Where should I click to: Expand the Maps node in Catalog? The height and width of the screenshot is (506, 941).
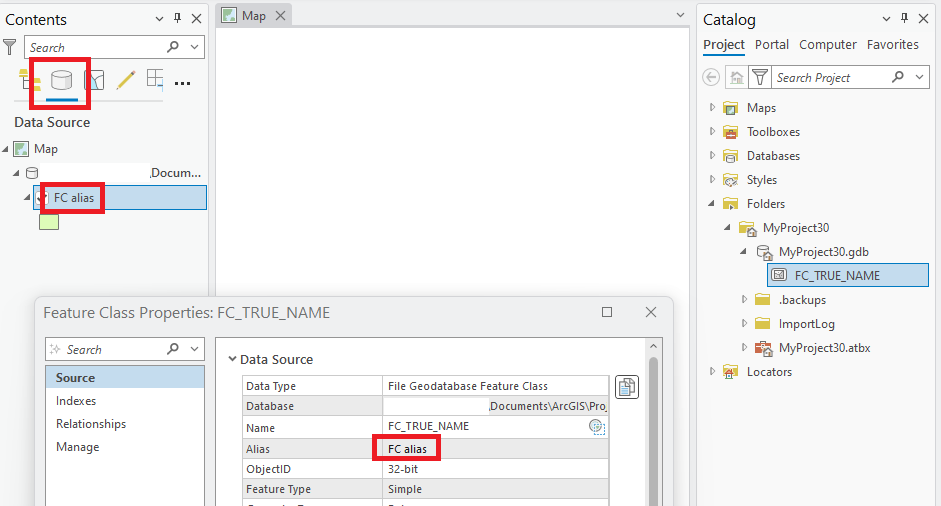tap(712, 107)
